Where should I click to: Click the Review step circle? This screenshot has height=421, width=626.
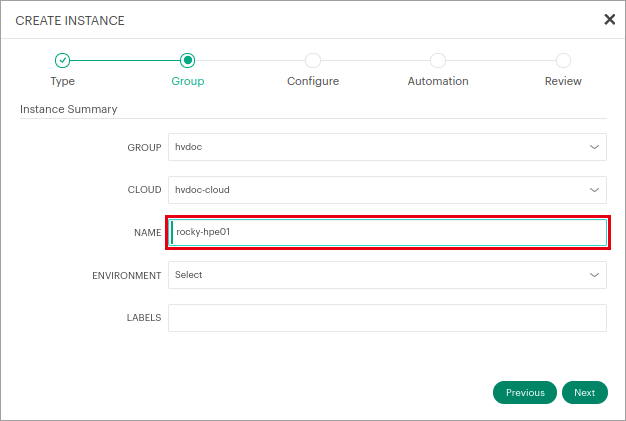pos(563,60)
